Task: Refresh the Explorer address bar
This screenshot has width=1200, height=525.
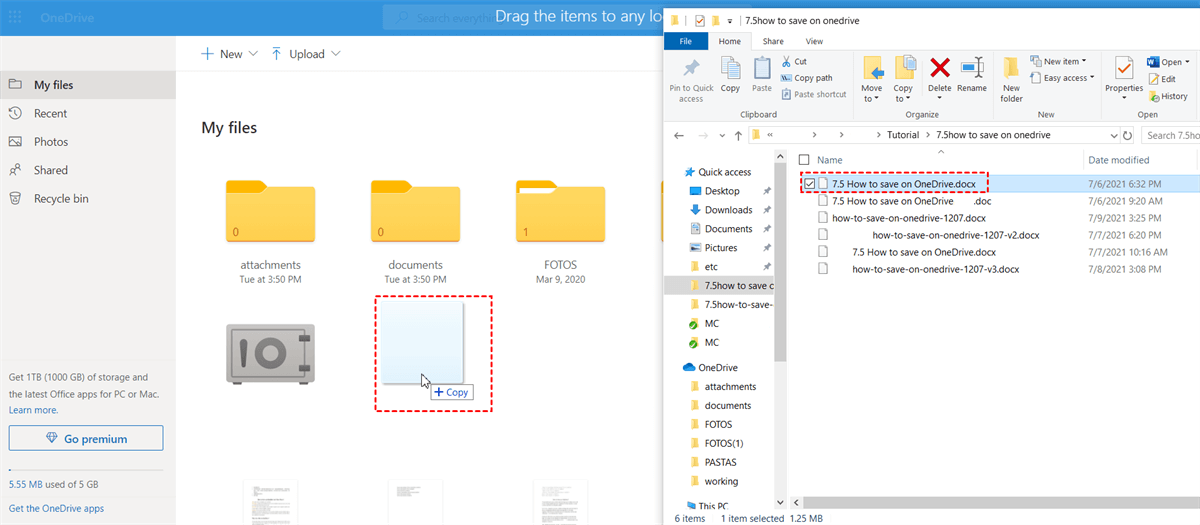Action: tap(1127, 135)
